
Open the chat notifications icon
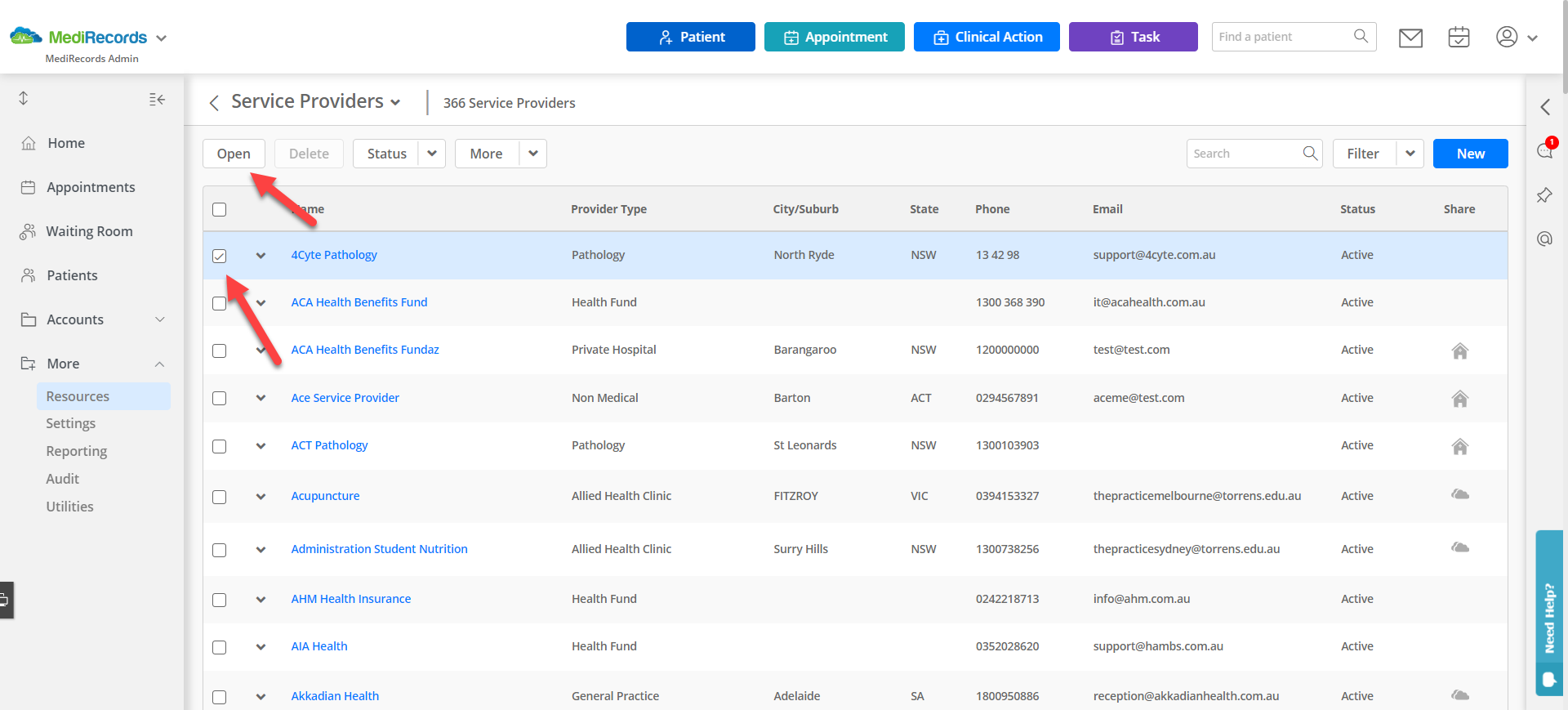pos(1545,150)
